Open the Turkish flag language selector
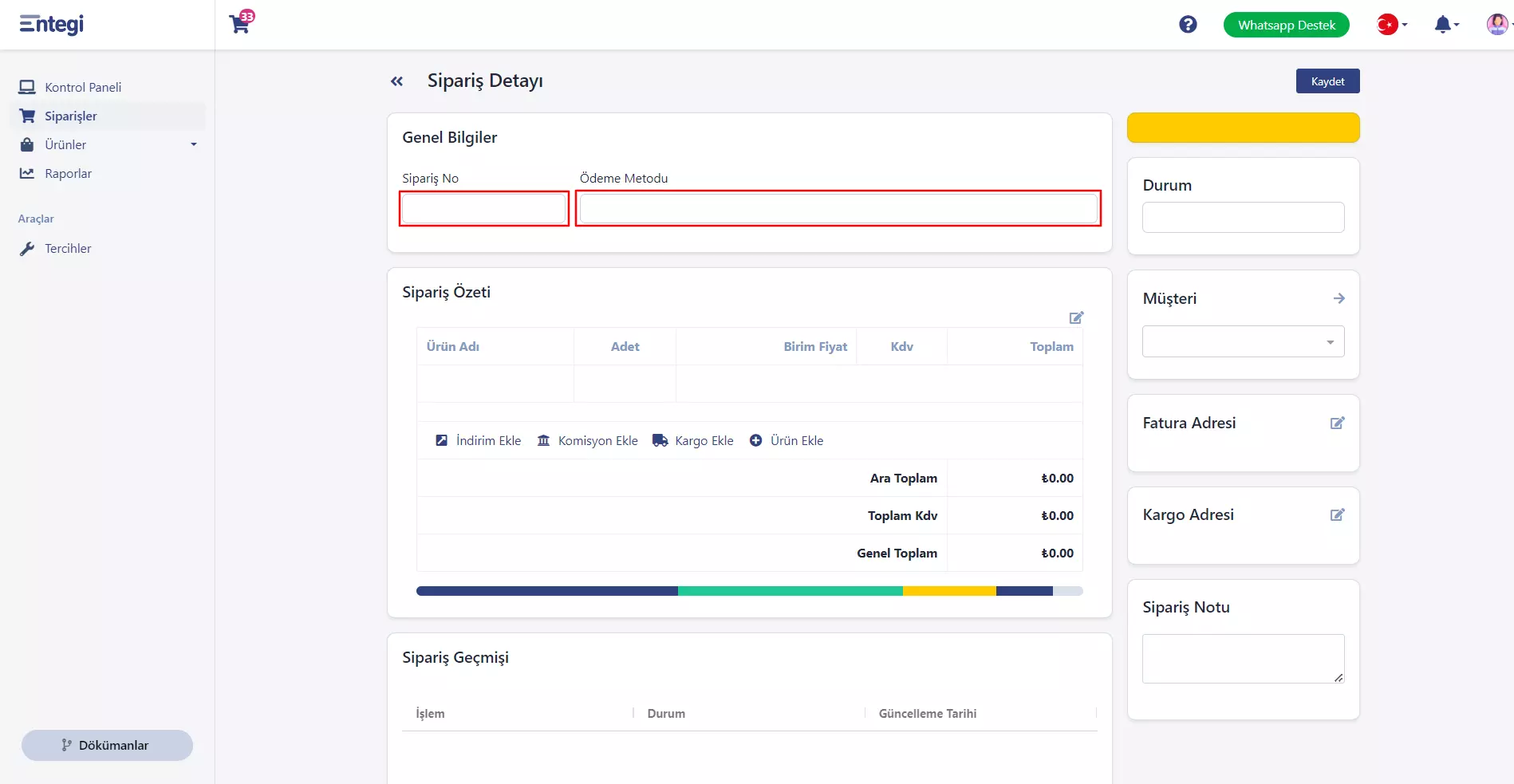Image resolution: width=1514 pixels, height=784 pixels. coord(1392,25)
